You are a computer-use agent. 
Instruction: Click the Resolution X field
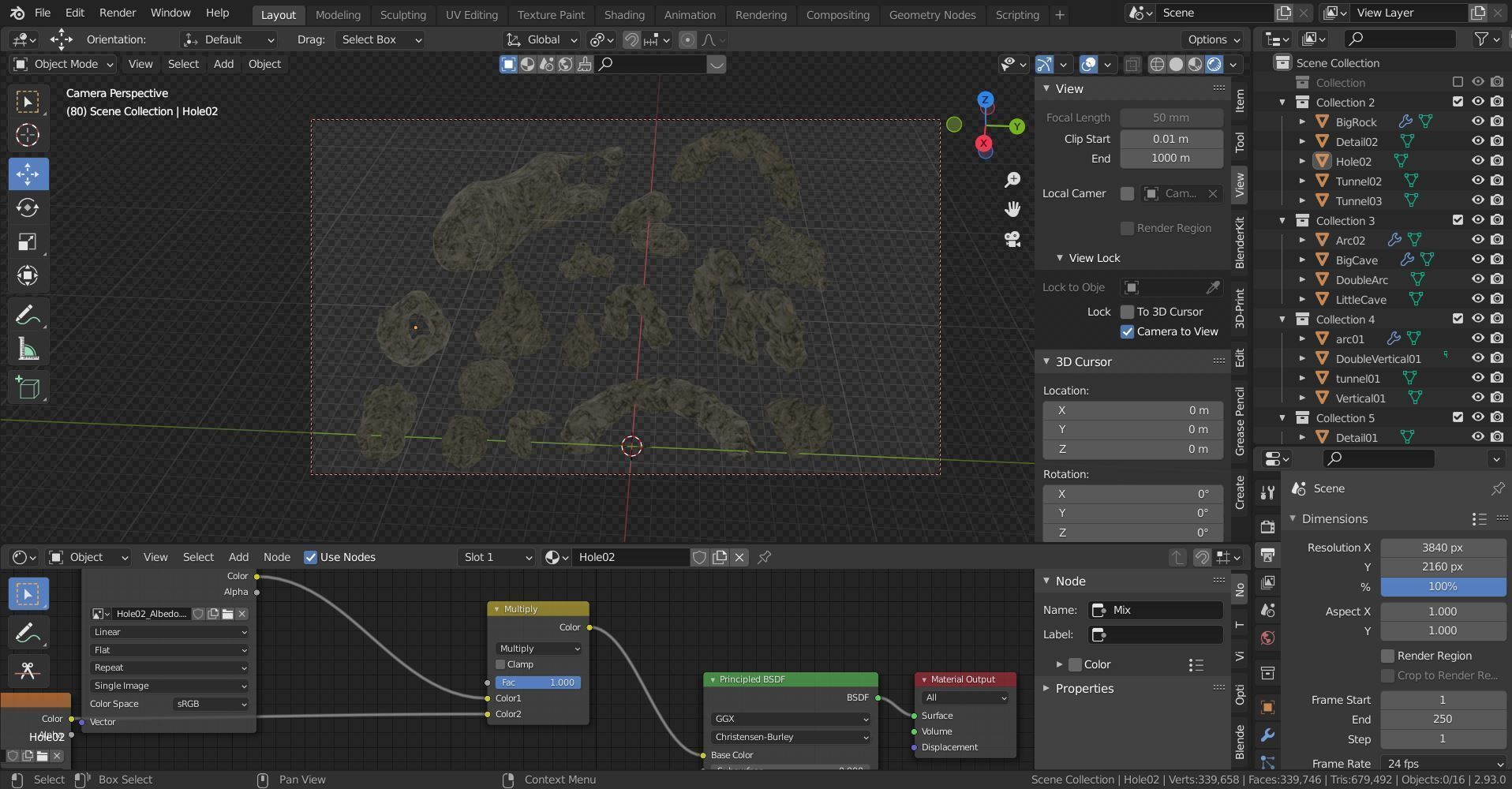(1443, 548)
